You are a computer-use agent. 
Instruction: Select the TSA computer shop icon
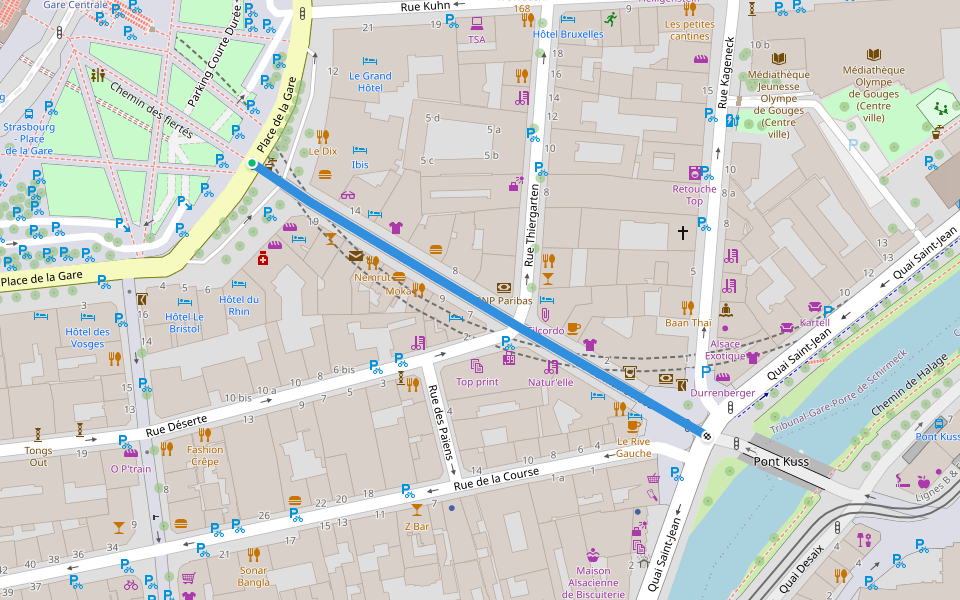[476, 23]
